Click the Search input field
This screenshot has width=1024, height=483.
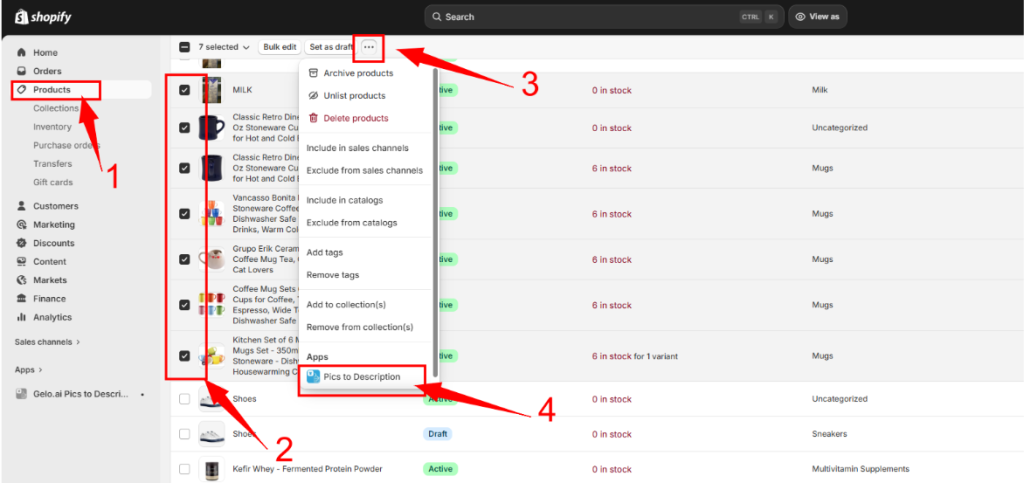(x=590, y=17)
